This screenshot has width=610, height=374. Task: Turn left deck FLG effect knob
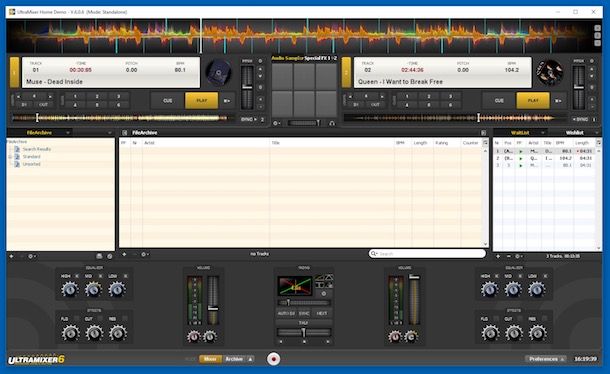point(70,333)
